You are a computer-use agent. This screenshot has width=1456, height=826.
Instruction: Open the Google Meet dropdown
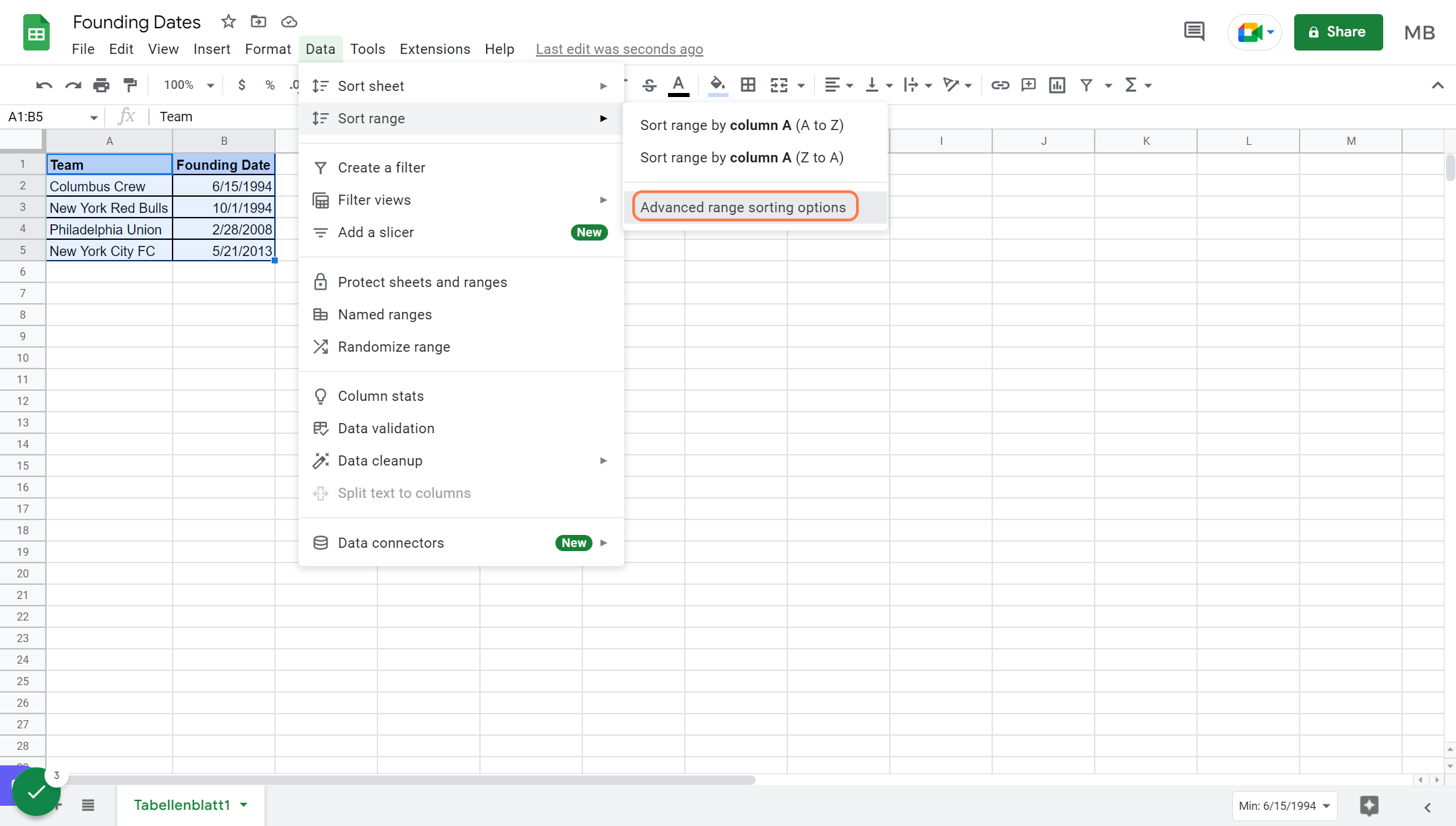click(1271, 32)
